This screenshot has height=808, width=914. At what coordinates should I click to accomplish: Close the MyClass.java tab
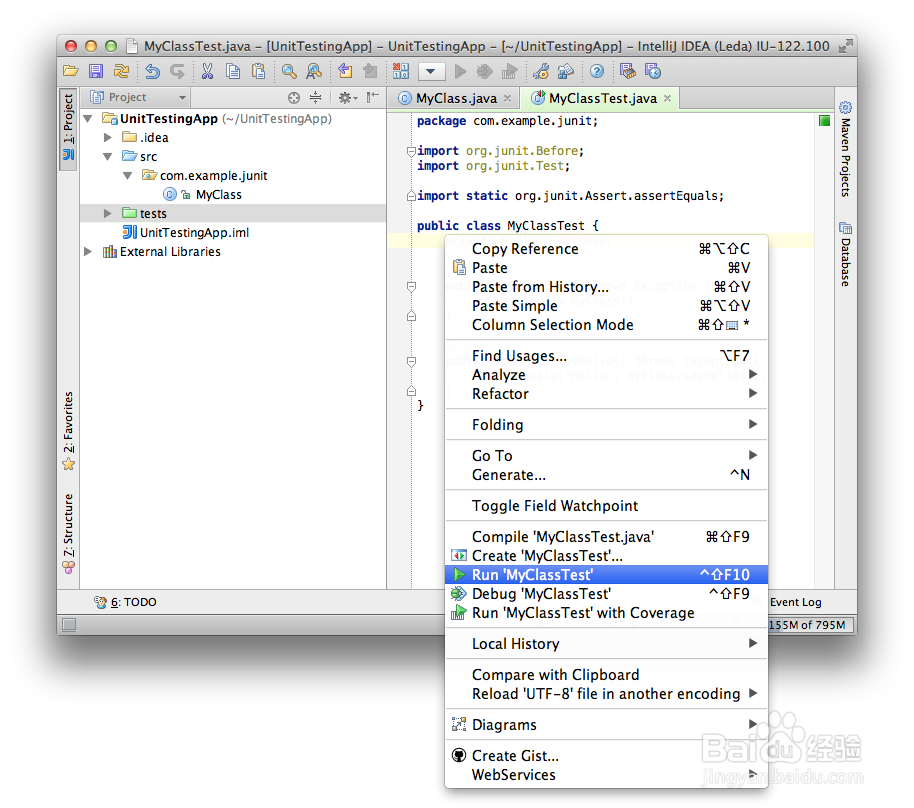click(508, 99)
